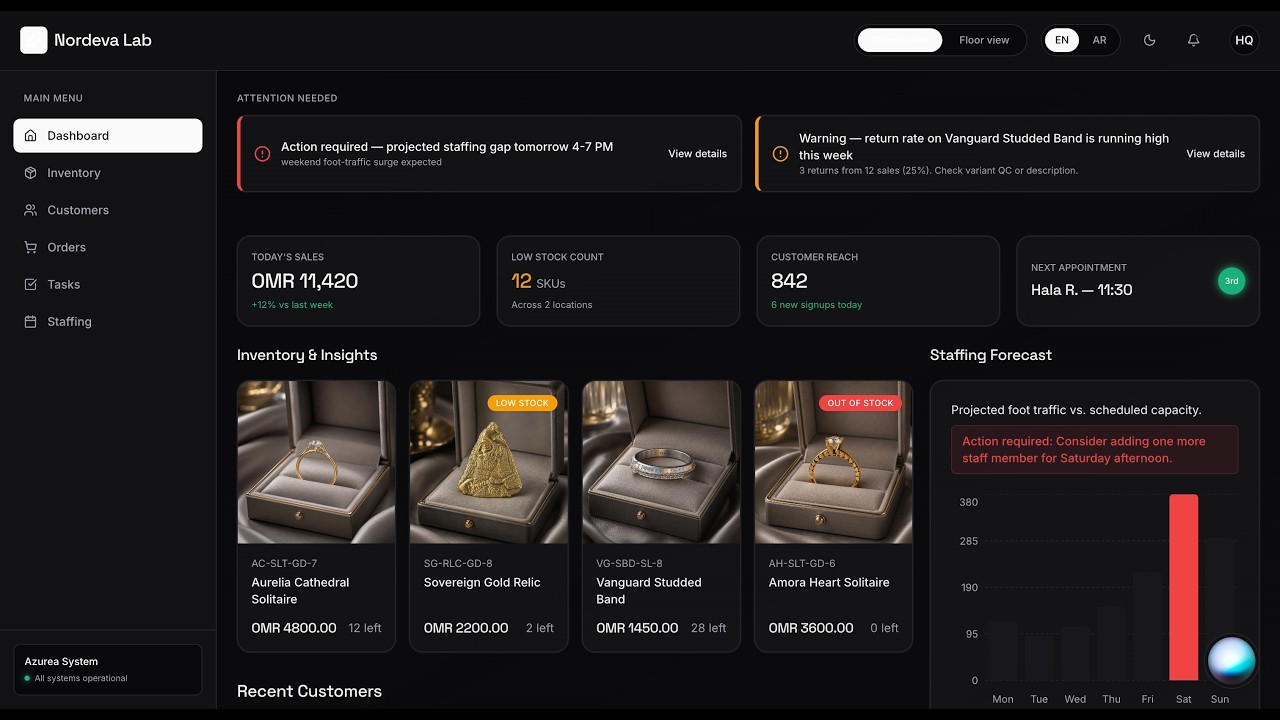Open Sovereign Gold Relic product image
This screenshot has height=720, width=1280.
point(488,462)
